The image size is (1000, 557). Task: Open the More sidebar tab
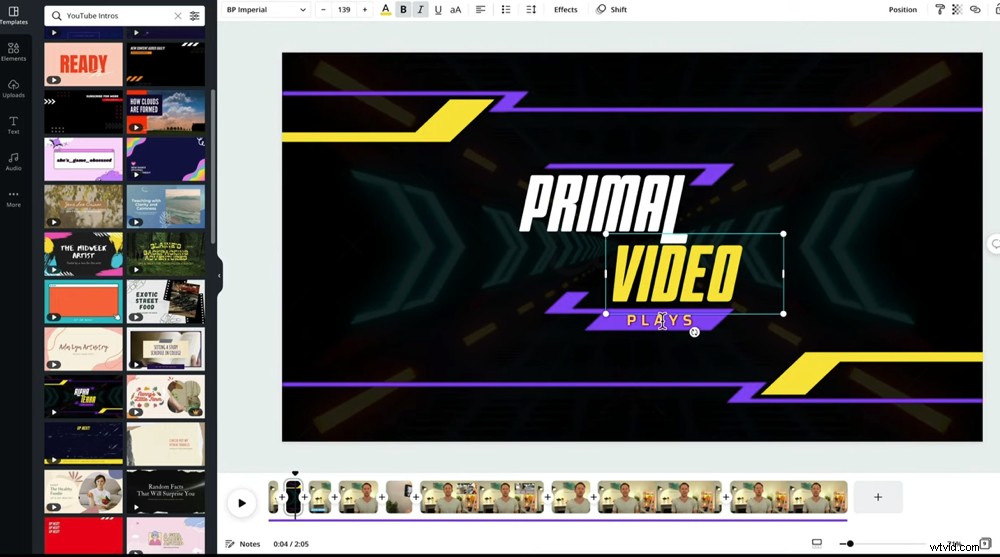tap(13, 198)
